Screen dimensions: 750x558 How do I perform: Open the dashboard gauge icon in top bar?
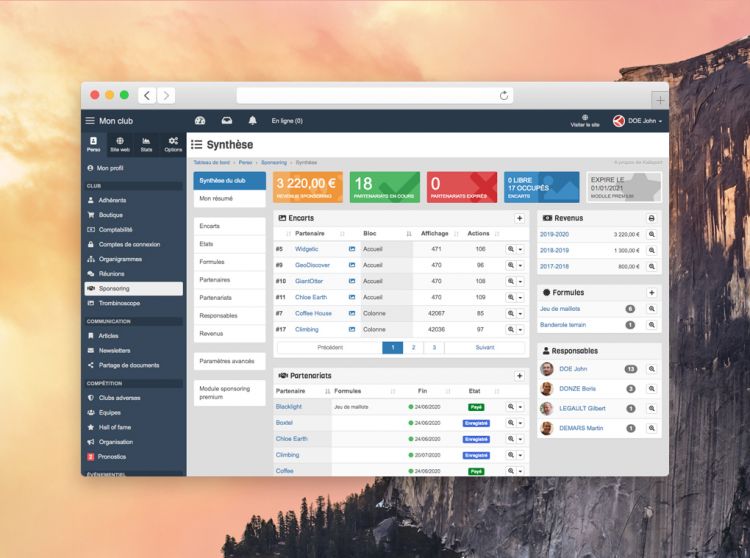point(200,121)
